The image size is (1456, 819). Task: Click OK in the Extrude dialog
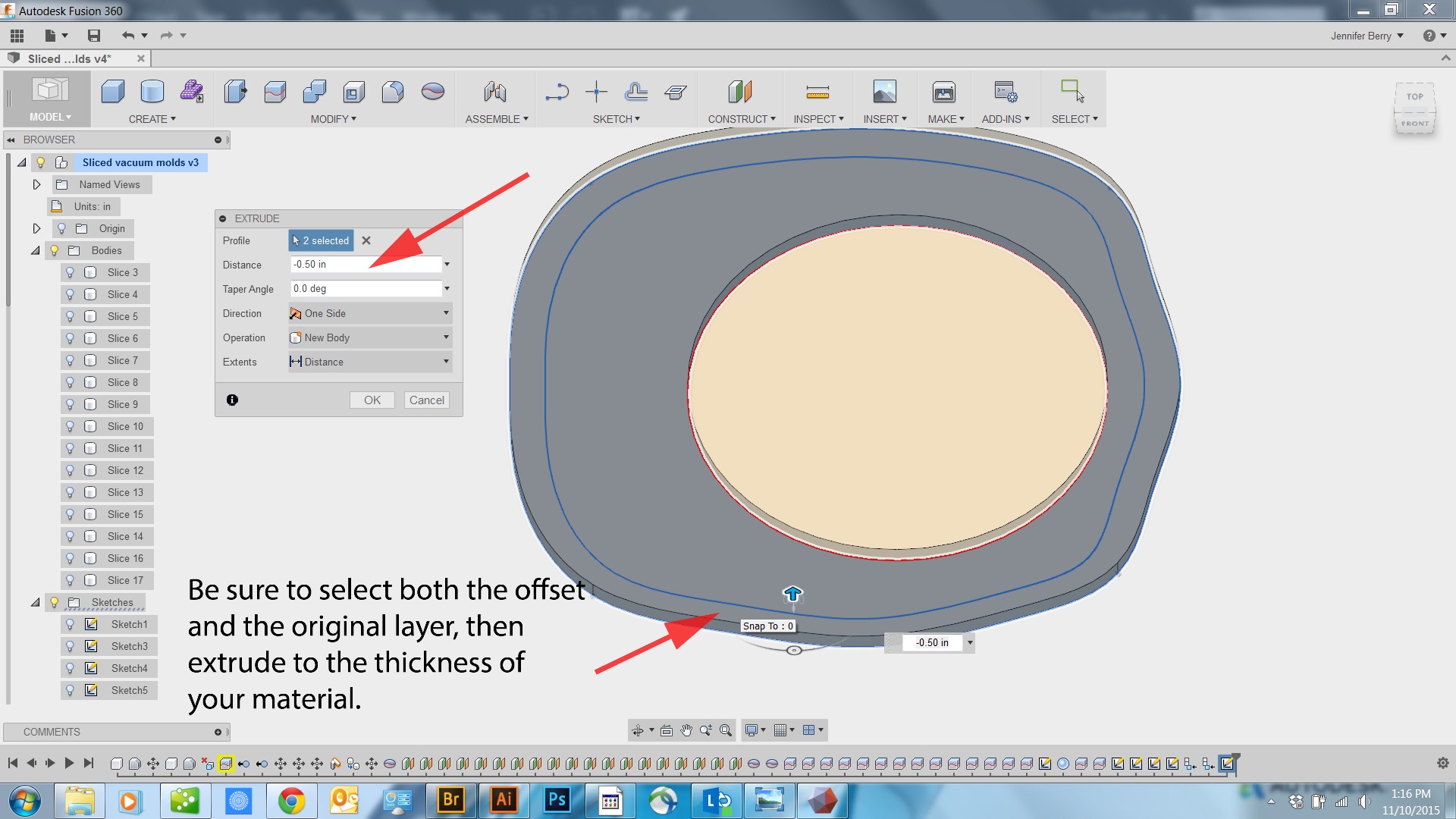[372, 400]
